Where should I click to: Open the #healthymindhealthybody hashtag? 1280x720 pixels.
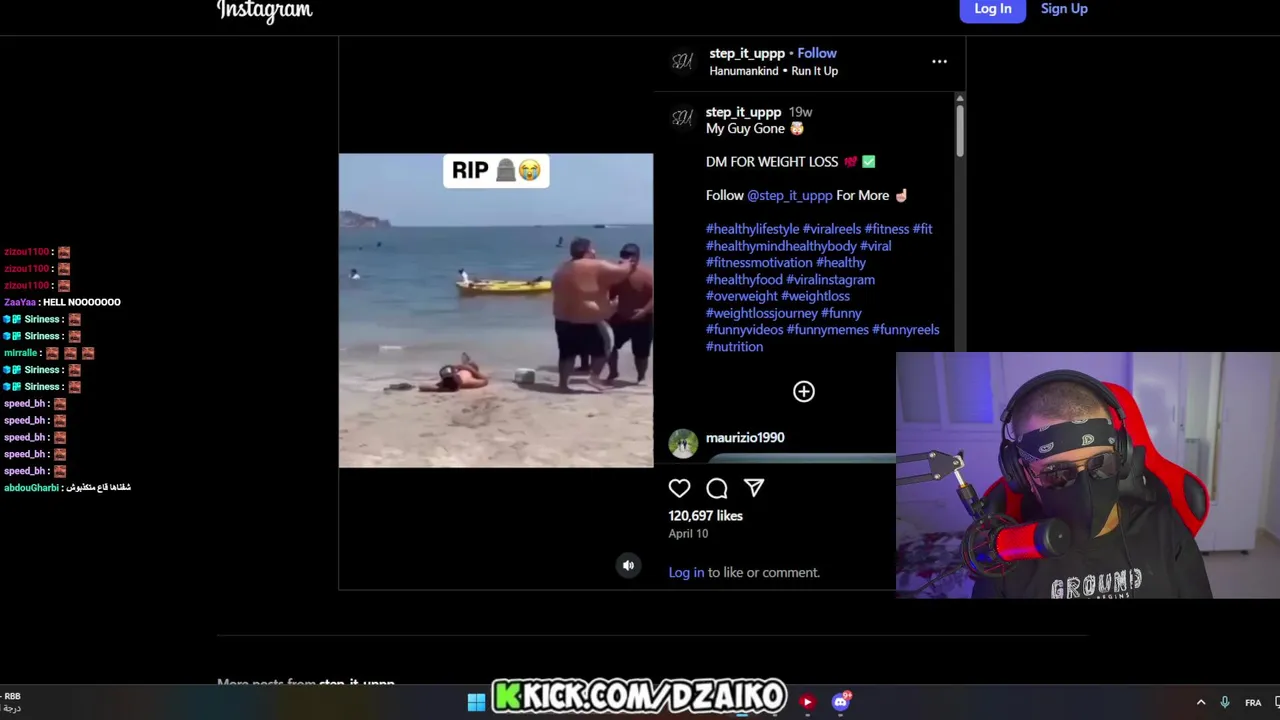[781, 246]
